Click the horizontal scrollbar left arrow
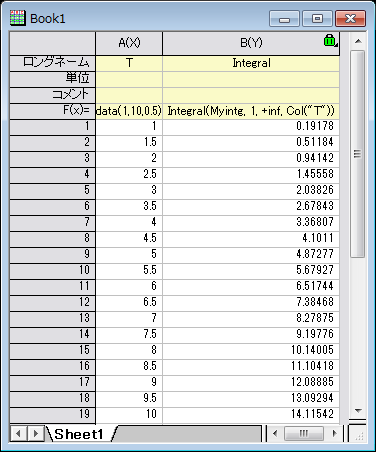Image resolution: width=376 pixels, height=452 pixels. point(275,433)
